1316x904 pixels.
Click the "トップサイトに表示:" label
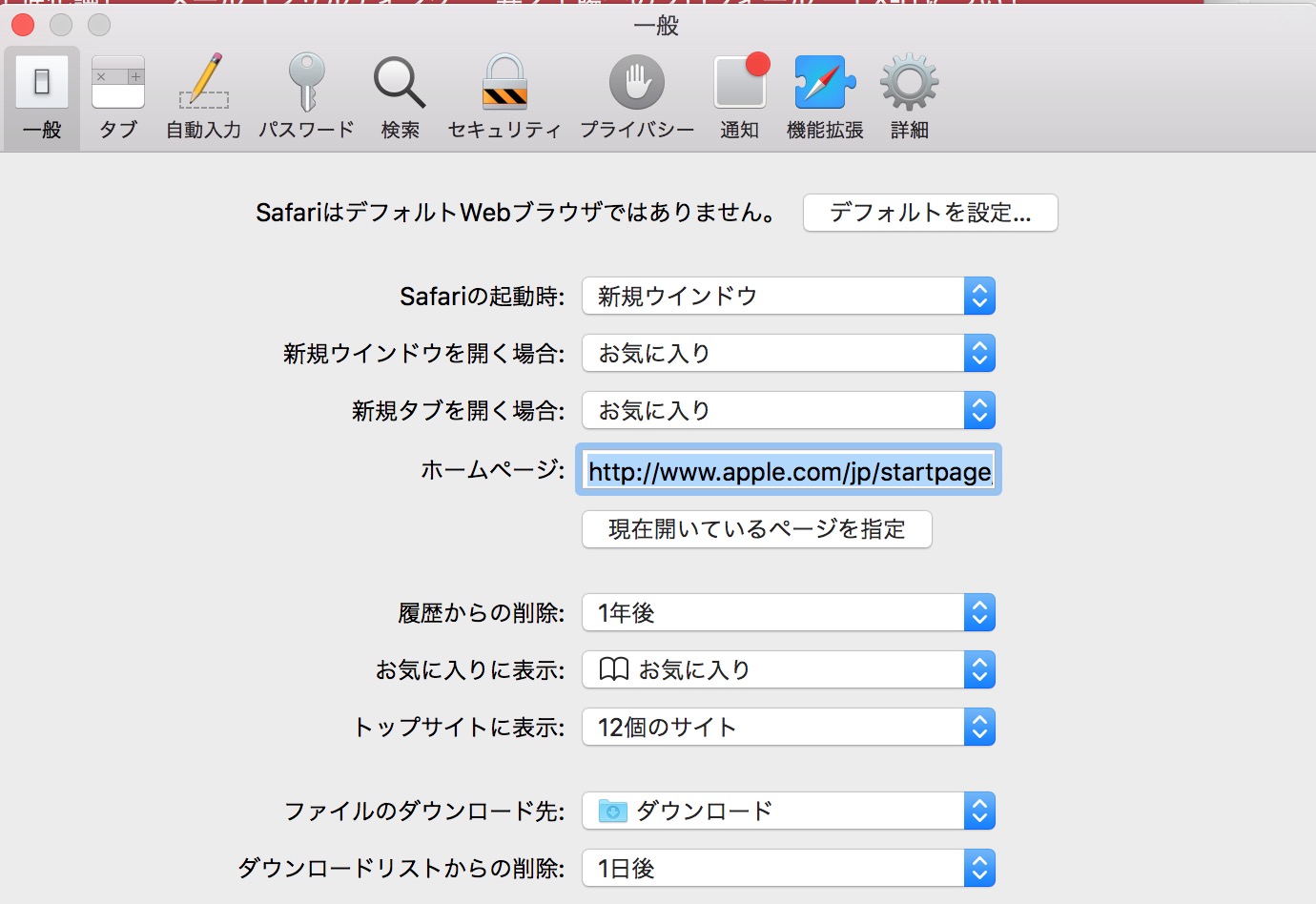point(458,728)
